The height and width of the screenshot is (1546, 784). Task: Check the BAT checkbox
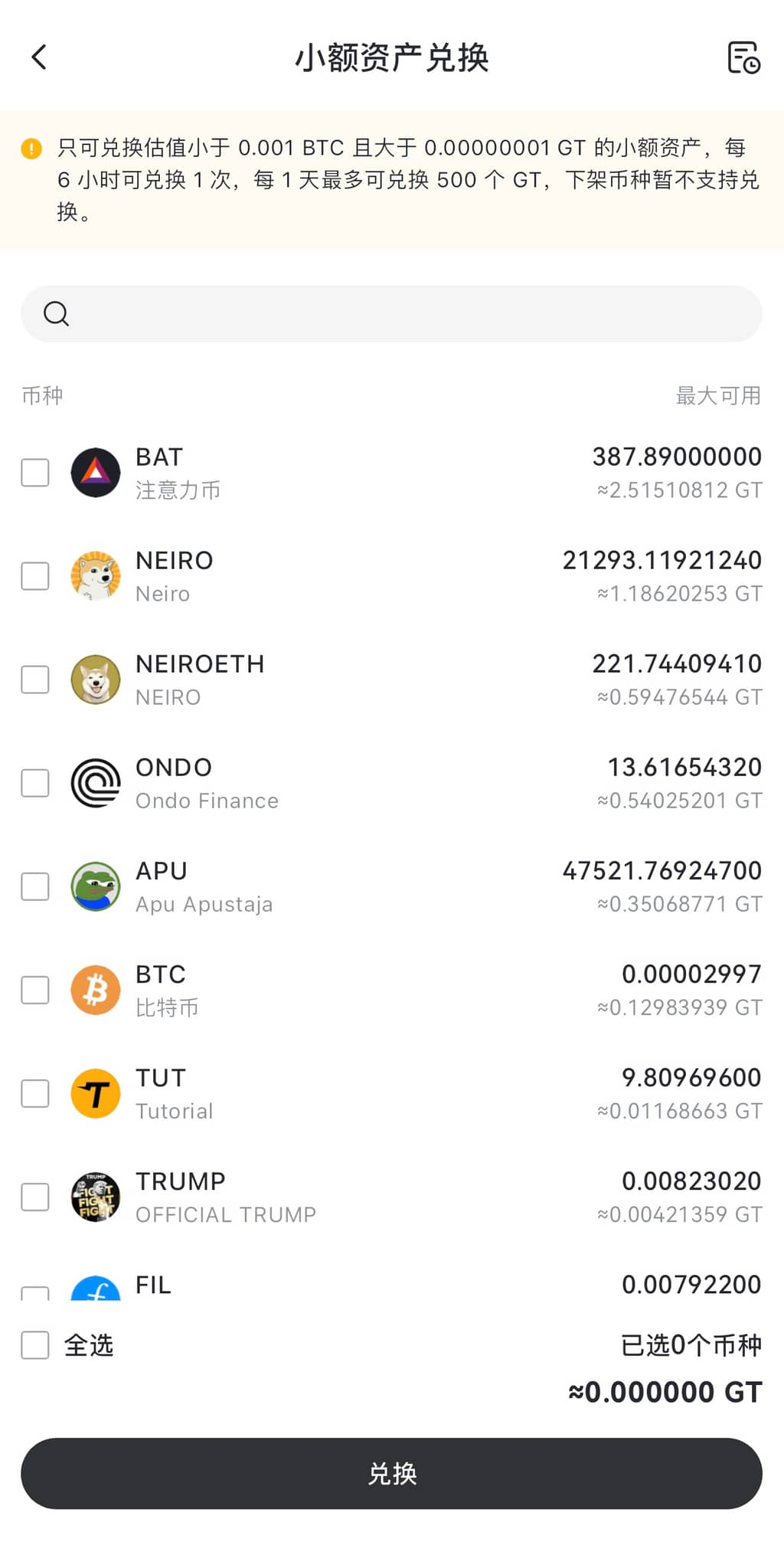tap(35, 473)
